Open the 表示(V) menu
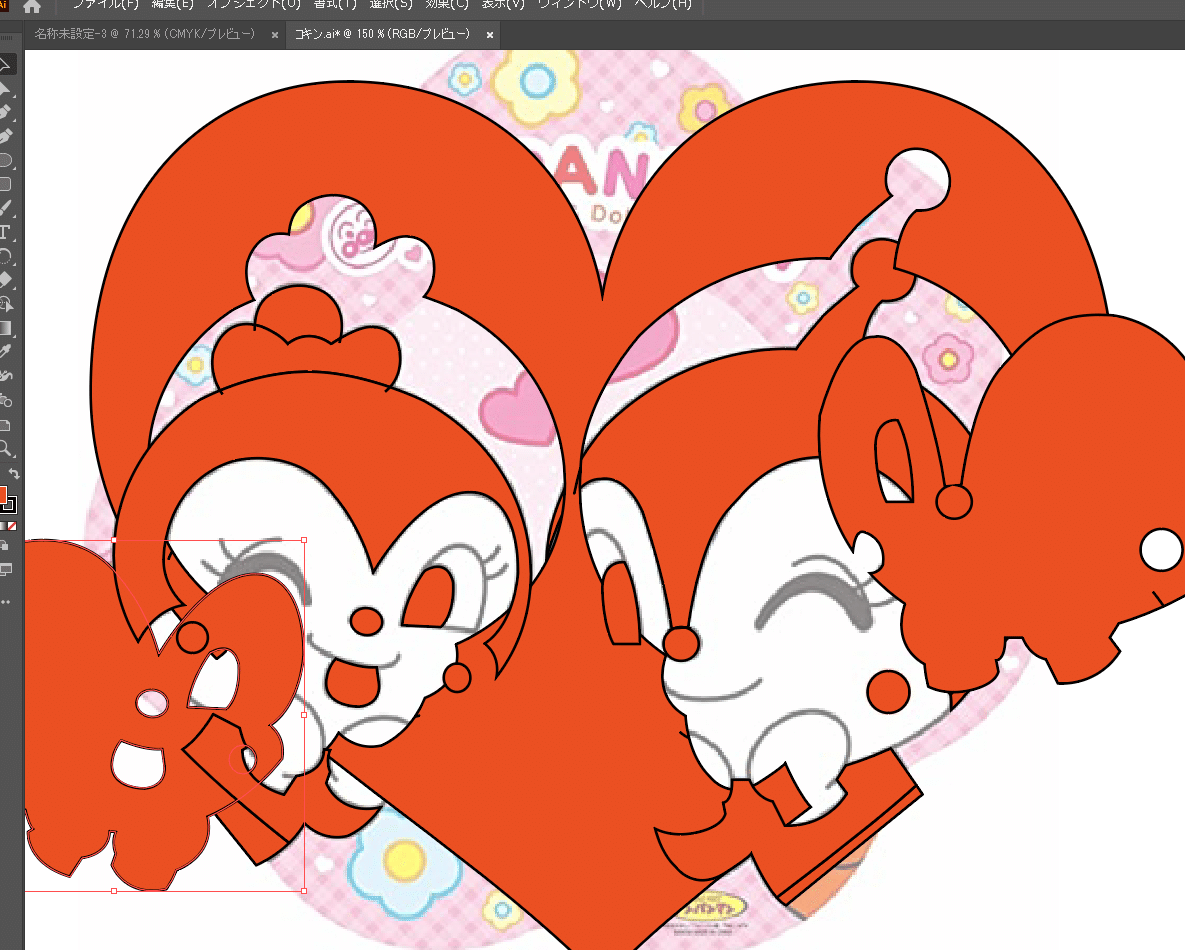 coord(503,5)
